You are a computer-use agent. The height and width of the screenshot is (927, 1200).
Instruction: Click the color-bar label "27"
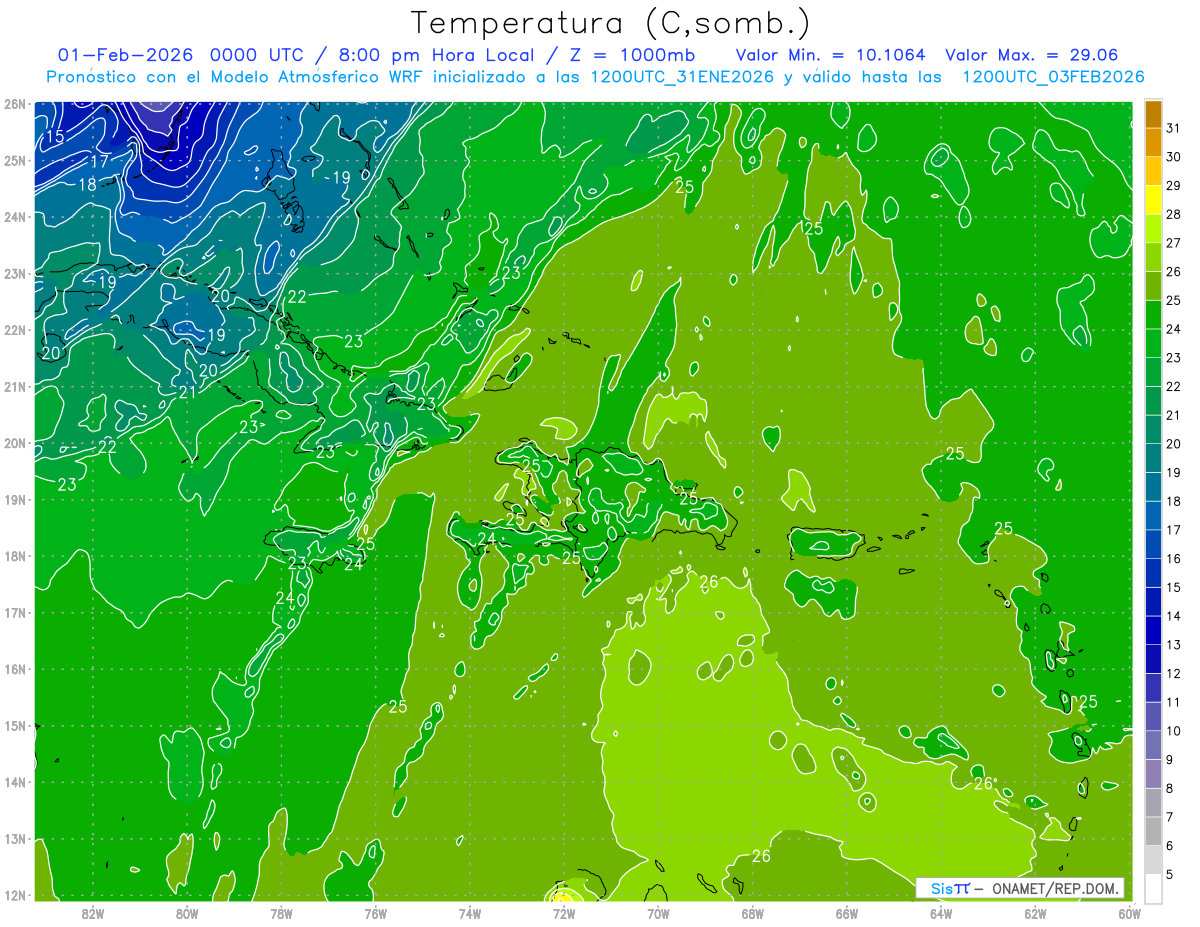click(1173, 243)
